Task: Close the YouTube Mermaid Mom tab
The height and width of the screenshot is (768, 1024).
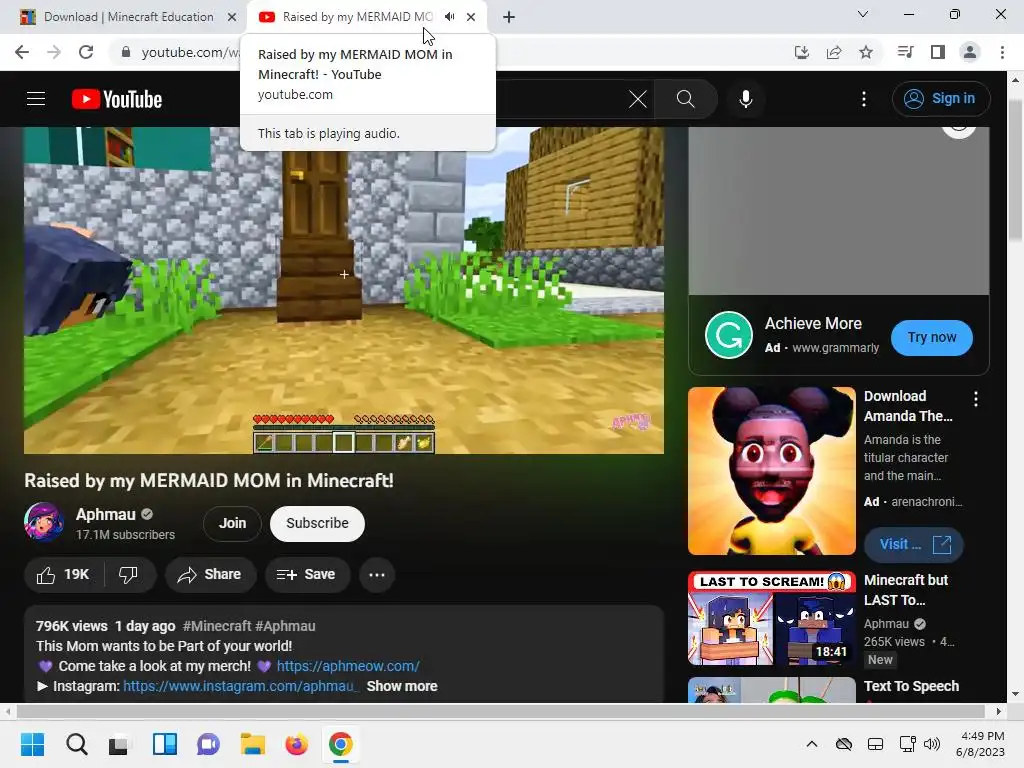Action: [471, 17]
